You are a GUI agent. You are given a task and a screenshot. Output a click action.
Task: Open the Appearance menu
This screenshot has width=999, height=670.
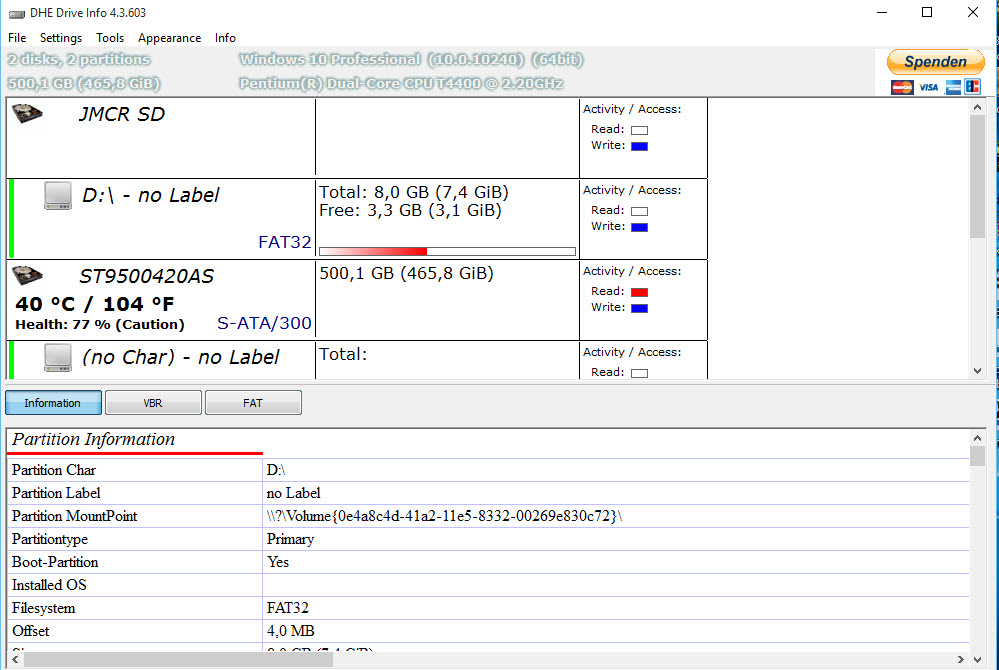pyautogui.click(x=169, y=38)
